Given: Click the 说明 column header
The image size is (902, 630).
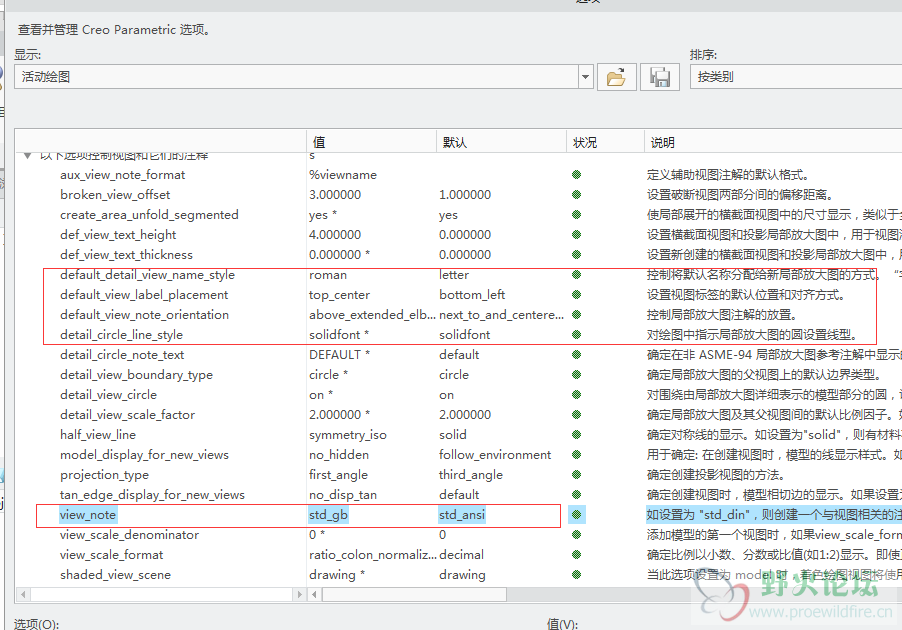Looking at the screenshot, I should click(x=662, y=143).
